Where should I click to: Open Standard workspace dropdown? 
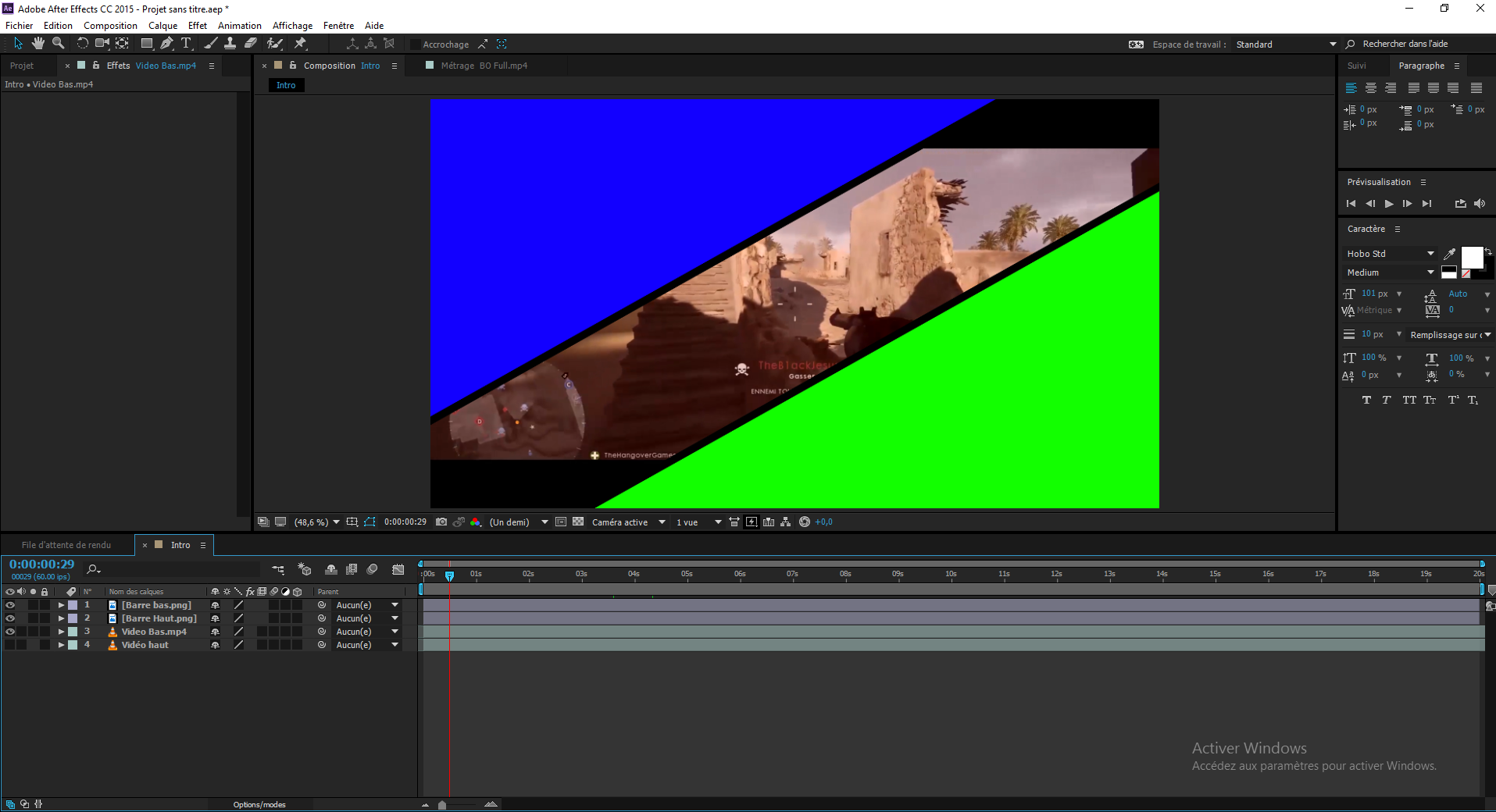point(1286,45)
